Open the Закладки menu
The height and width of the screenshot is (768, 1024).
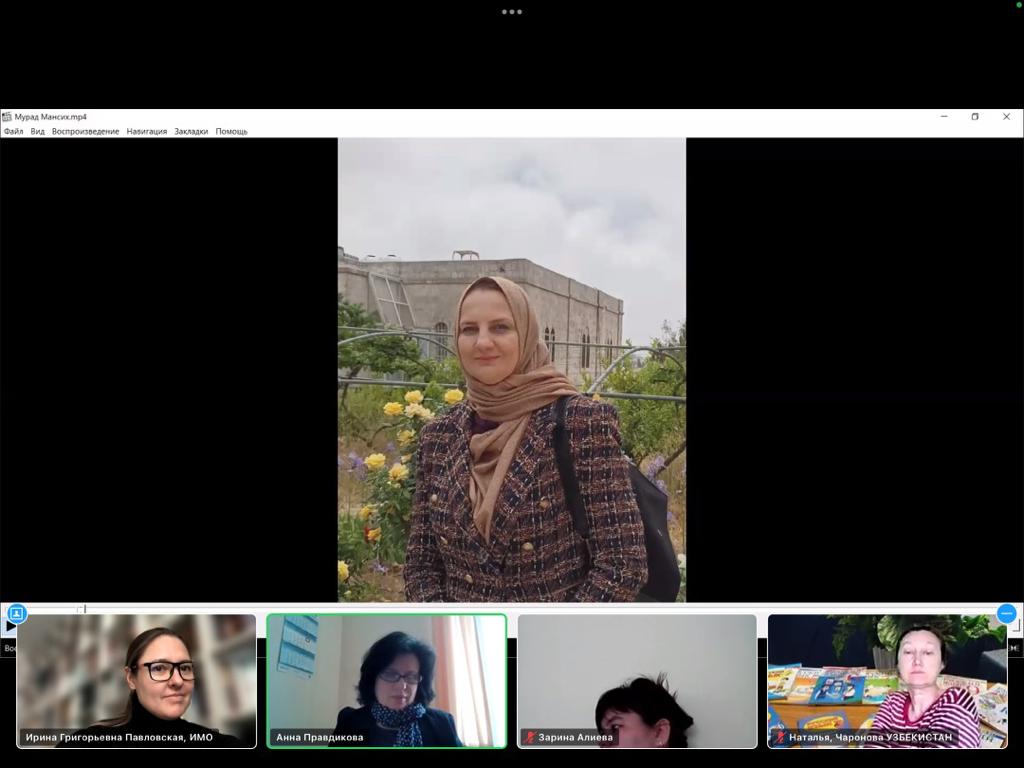(191, 132)
